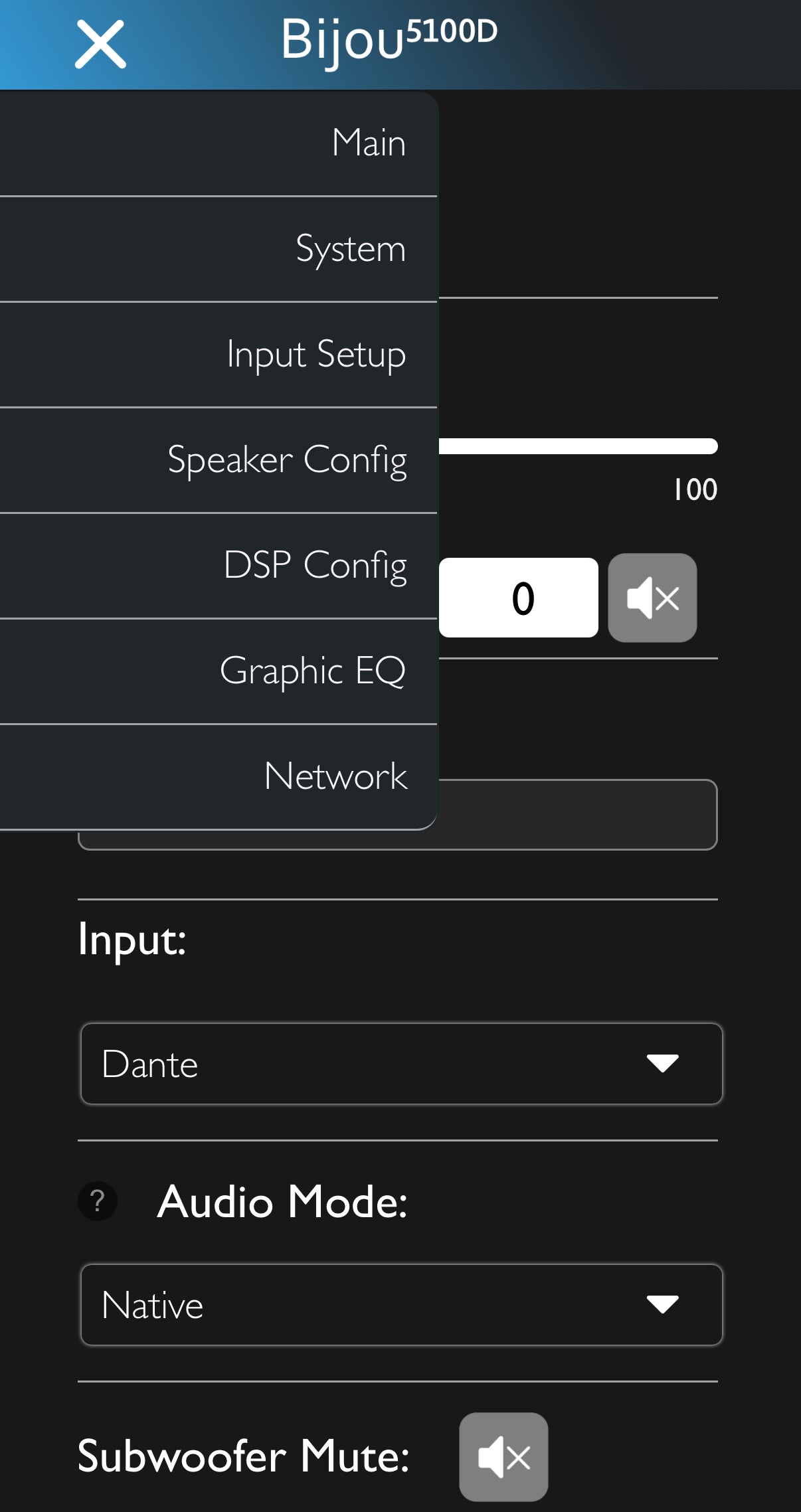The width and height of the screenshot is (801, 1512).
Task: Click the volume value field showing 0
Action: pos(519,598)
